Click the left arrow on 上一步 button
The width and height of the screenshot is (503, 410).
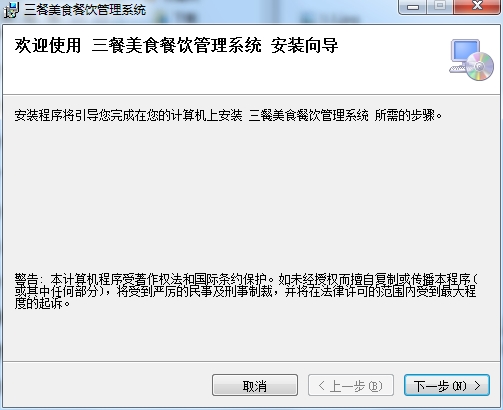321,386
